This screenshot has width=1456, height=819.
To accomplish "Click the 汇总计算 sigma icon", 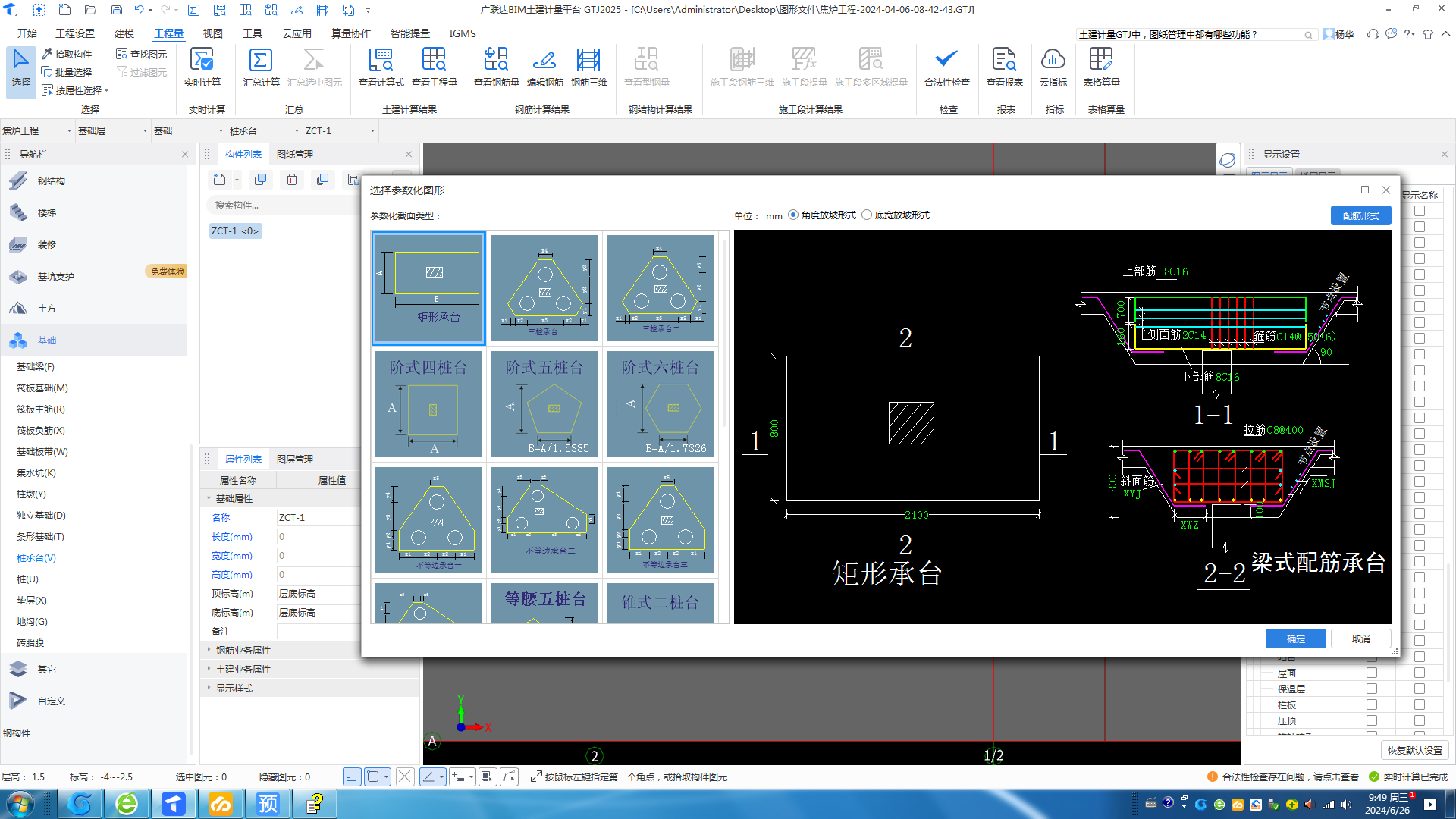I will coord(261,60).
